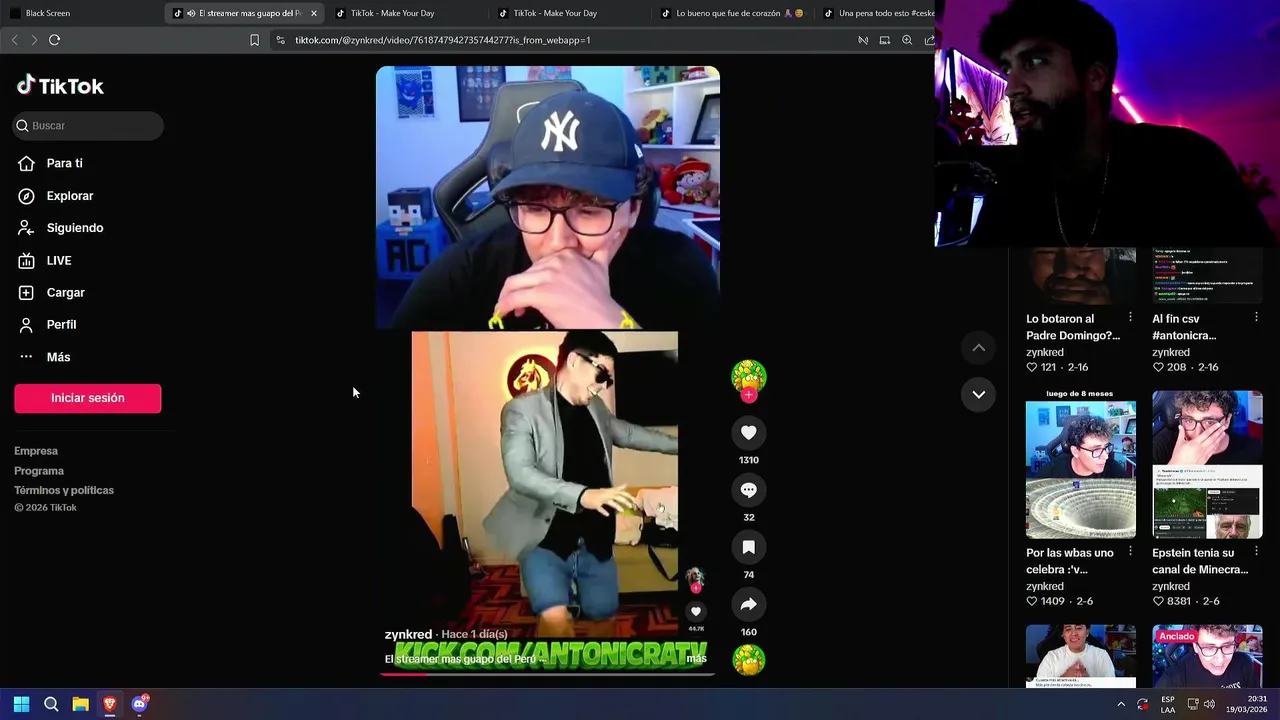Open comments showing 32
1280x720 pixels.
[748, 490]
